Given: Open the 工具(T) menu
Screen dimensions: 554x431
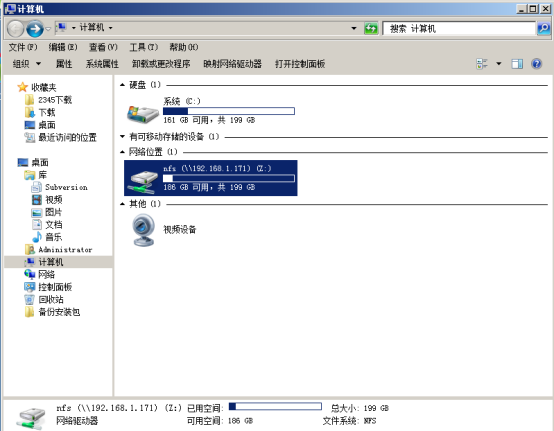Looking at the screenshot, I should coord(143,47).
